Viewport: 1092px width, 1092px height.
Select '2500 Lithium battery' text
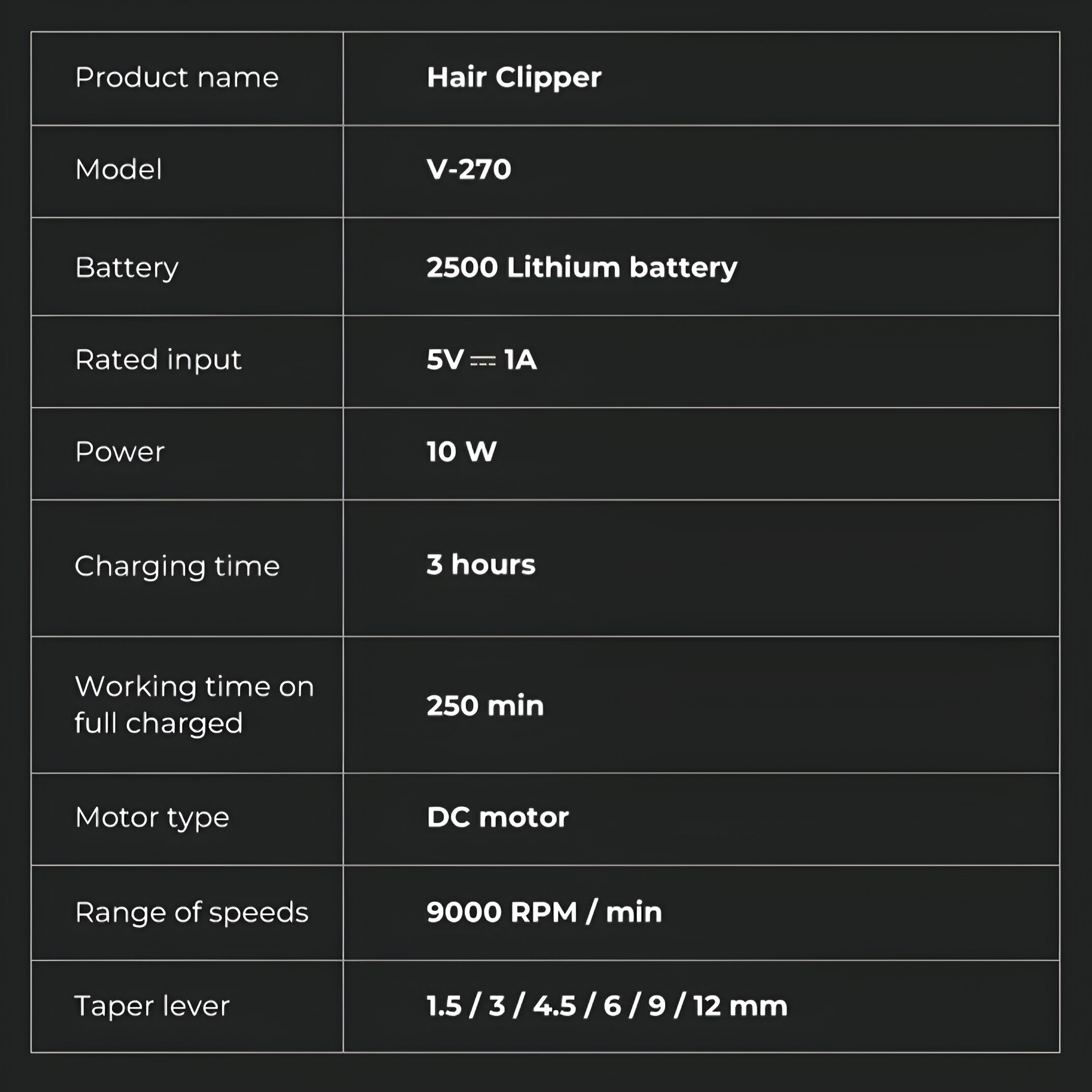(582, 268)
